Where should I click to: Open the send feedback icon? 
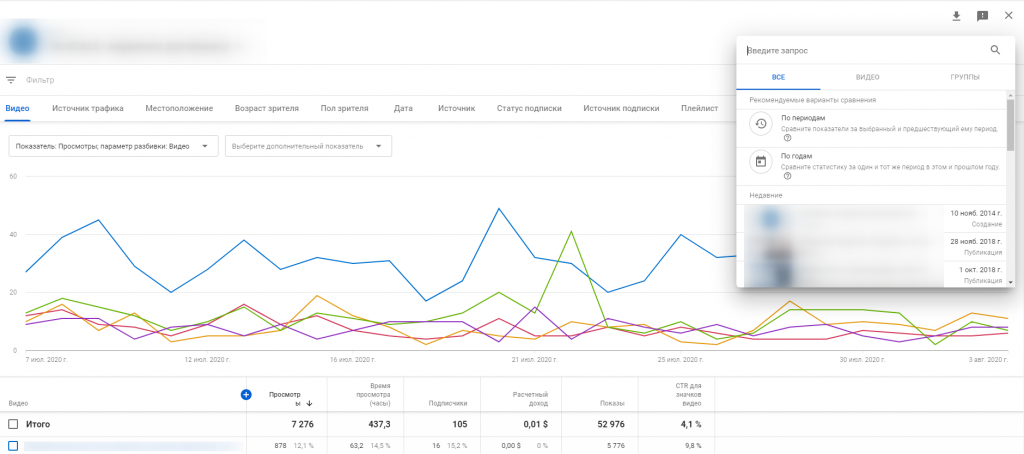pyautogui.click(x=982, y=16)
